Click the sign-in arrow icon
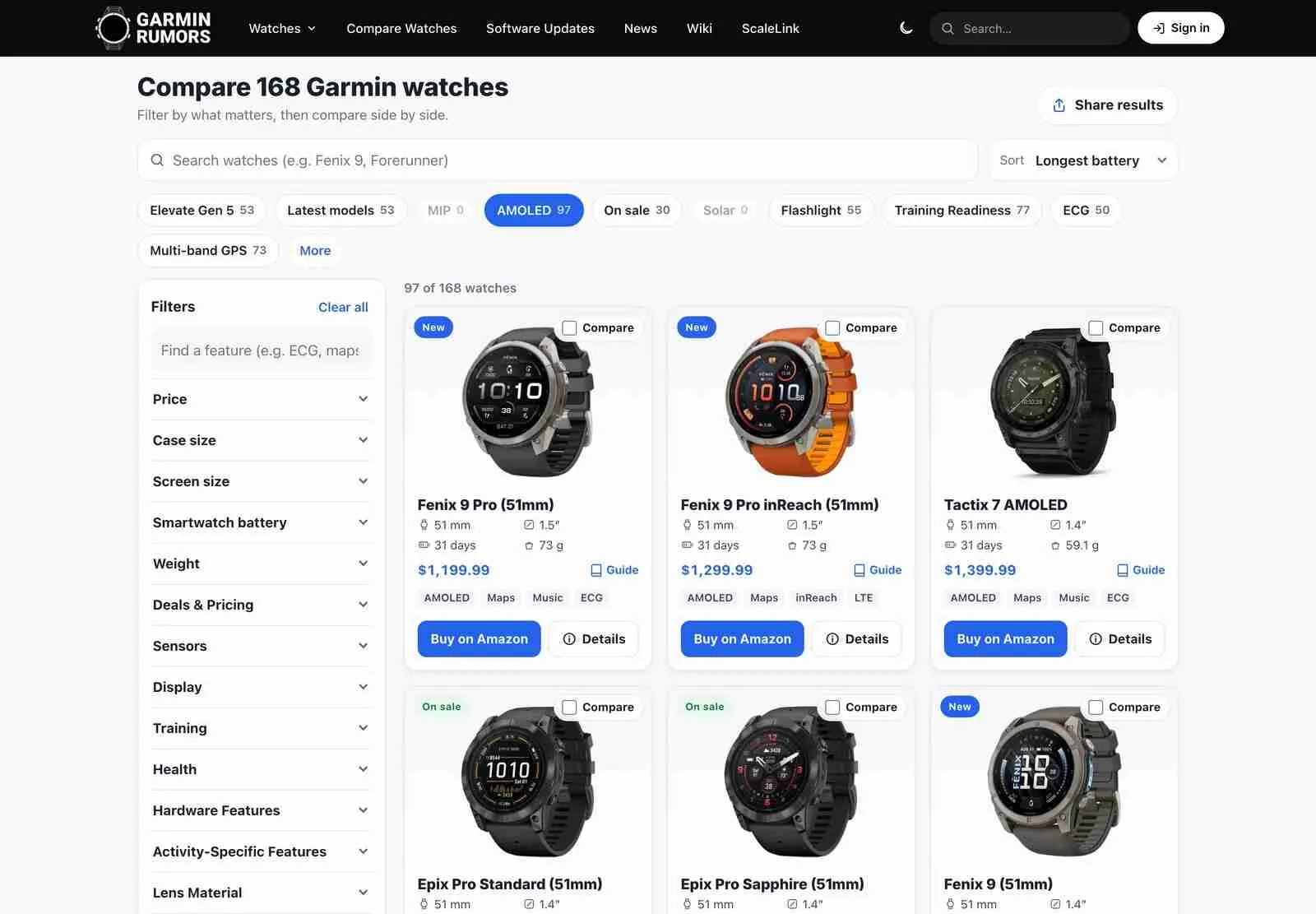 [x=1159, y=28]
